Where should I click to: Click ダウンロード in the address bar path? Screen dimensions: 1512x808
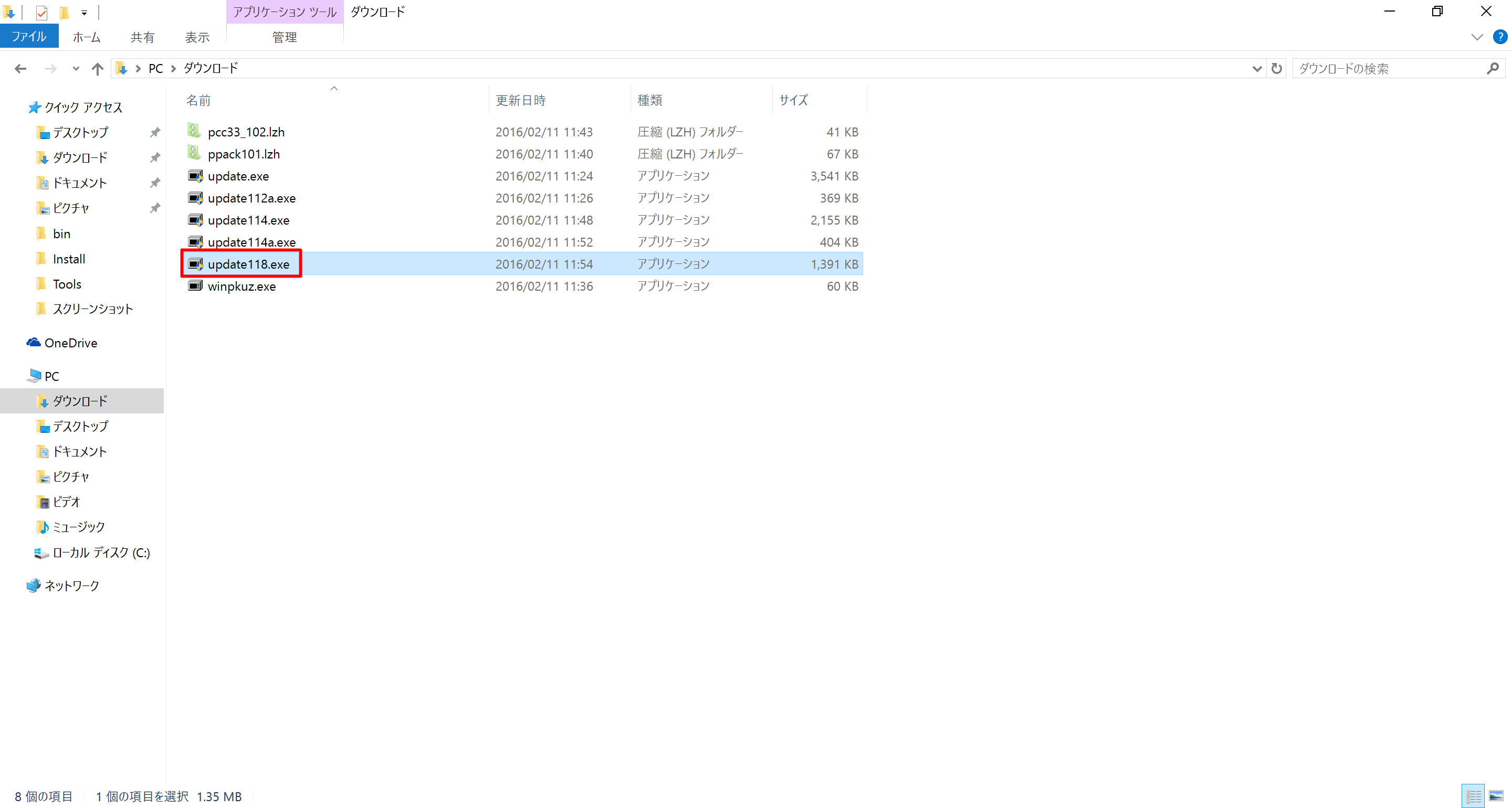point(211,68)
